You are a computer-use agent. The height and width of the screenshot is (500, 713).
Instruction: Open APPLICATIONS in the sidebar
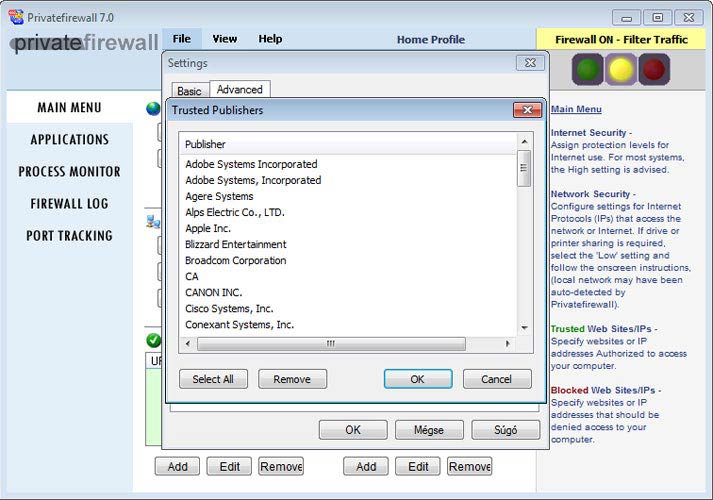coord(70,140)
